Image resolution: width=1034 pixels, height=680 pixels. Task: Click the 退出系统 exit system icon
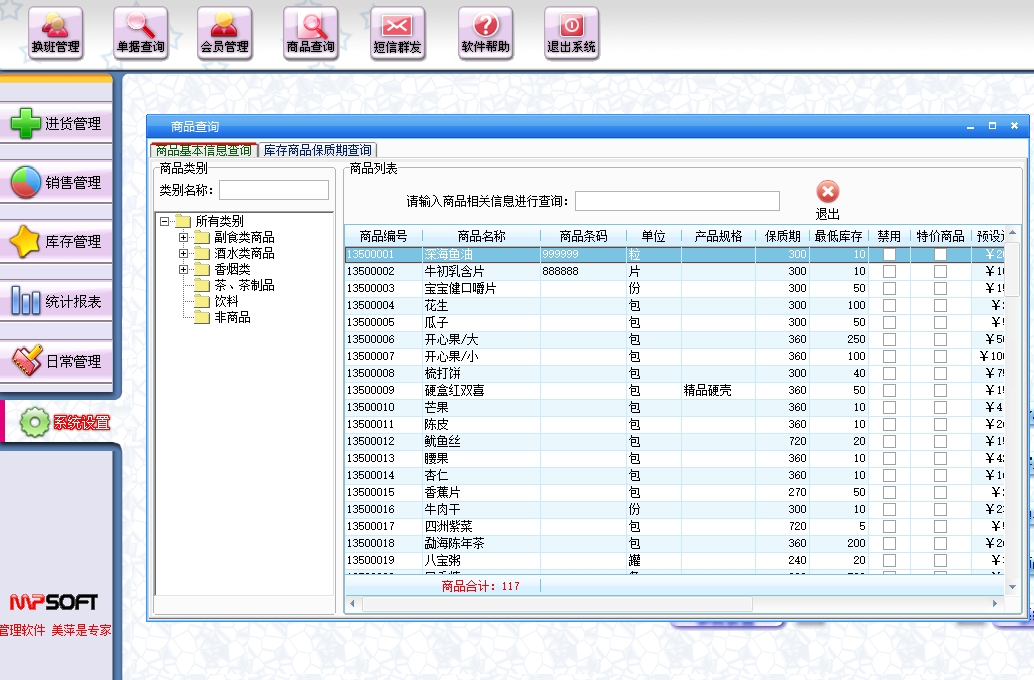(571, 32)
